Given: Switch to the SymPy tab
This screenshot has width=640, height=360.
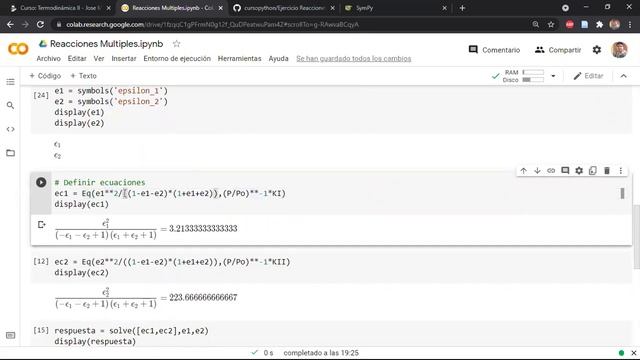Looking at the screenshot, I should (x=394, y=8).
